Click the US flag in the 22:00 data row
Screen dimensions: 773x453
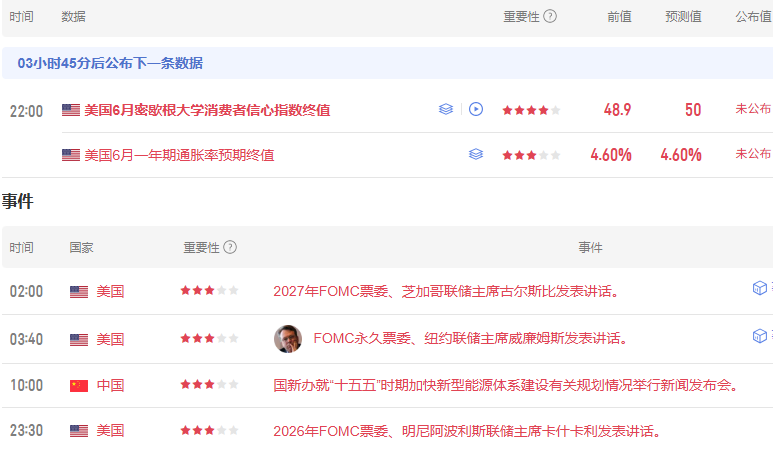pos(71,110)
